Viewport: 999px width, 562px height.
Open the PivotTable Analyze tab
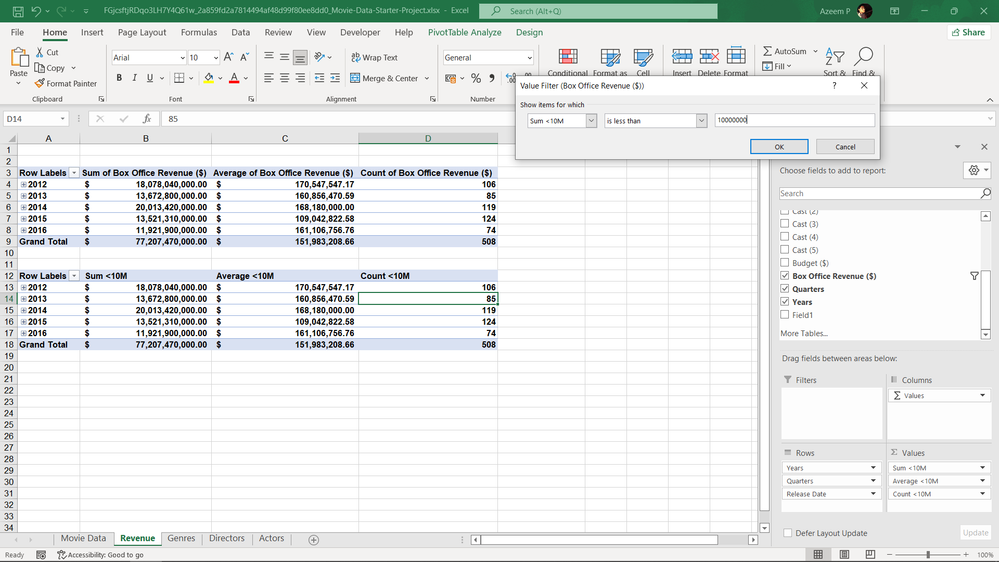pos(464,32)
